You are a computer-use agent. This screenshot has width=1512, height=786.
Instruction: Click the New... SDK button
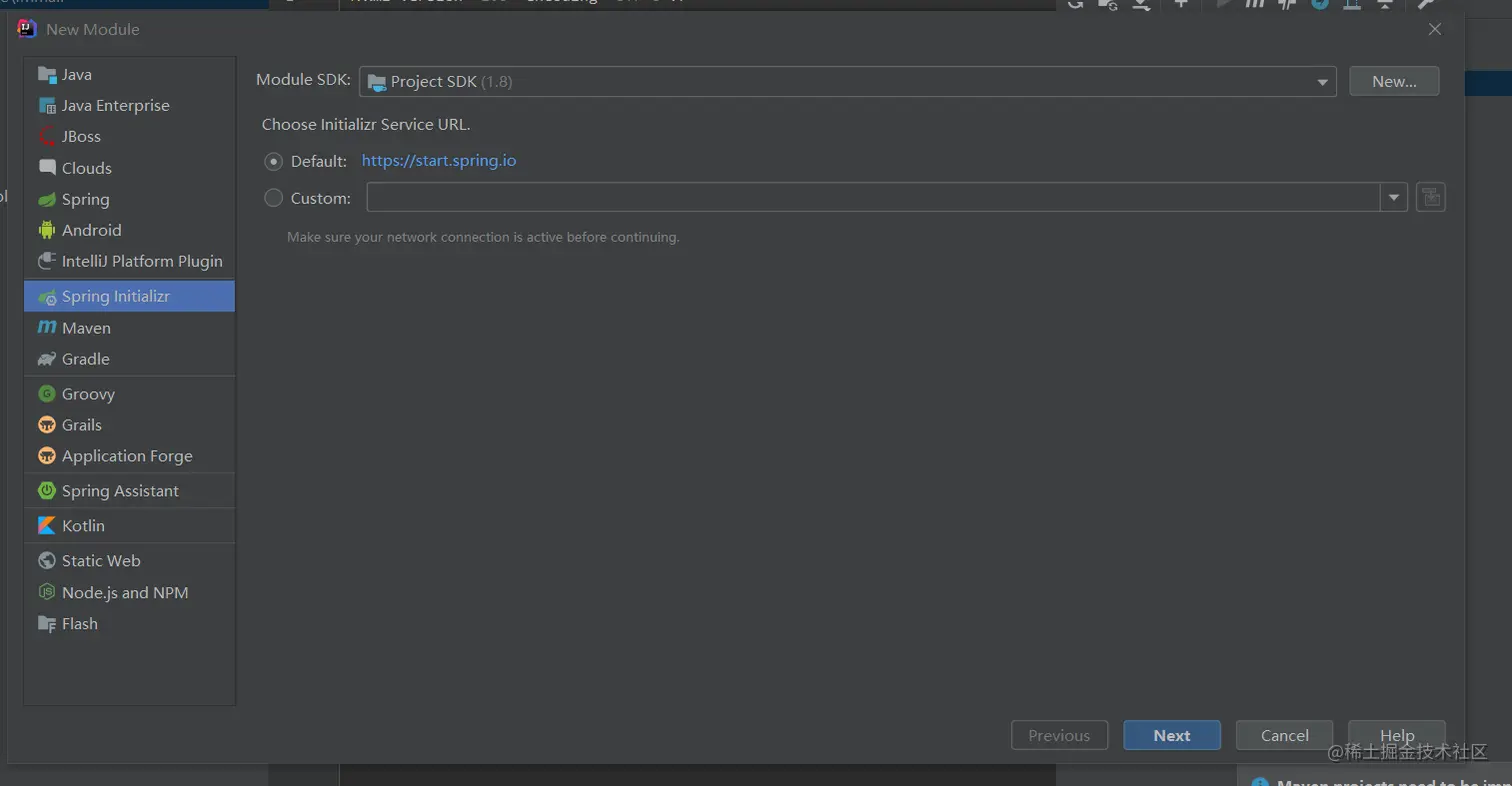click(x=1394, y=82)
